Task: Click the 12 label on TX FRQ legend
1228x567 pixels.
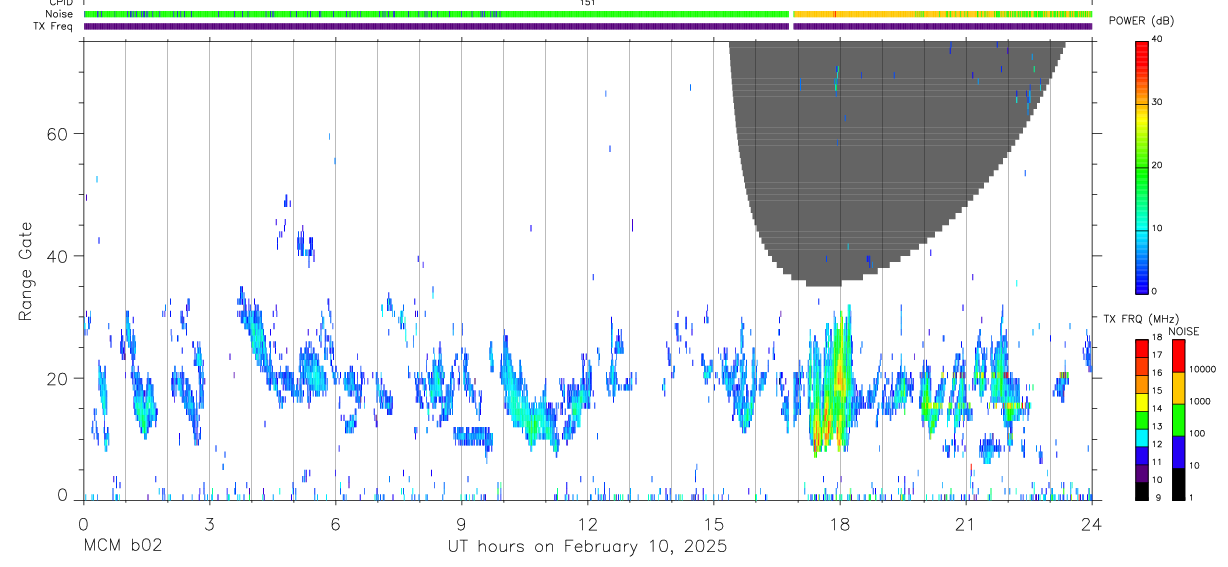Action: (1157, 444)
